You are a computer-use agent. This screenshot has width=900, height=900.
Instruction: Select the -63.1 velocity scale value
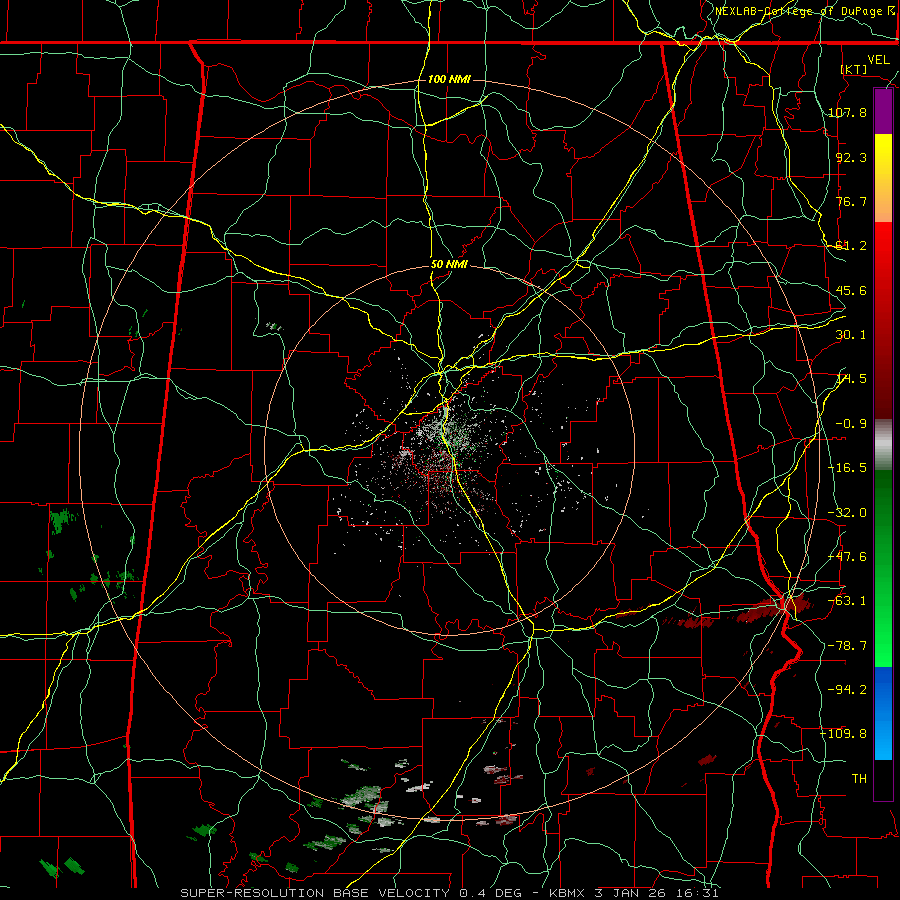[847, 601]
